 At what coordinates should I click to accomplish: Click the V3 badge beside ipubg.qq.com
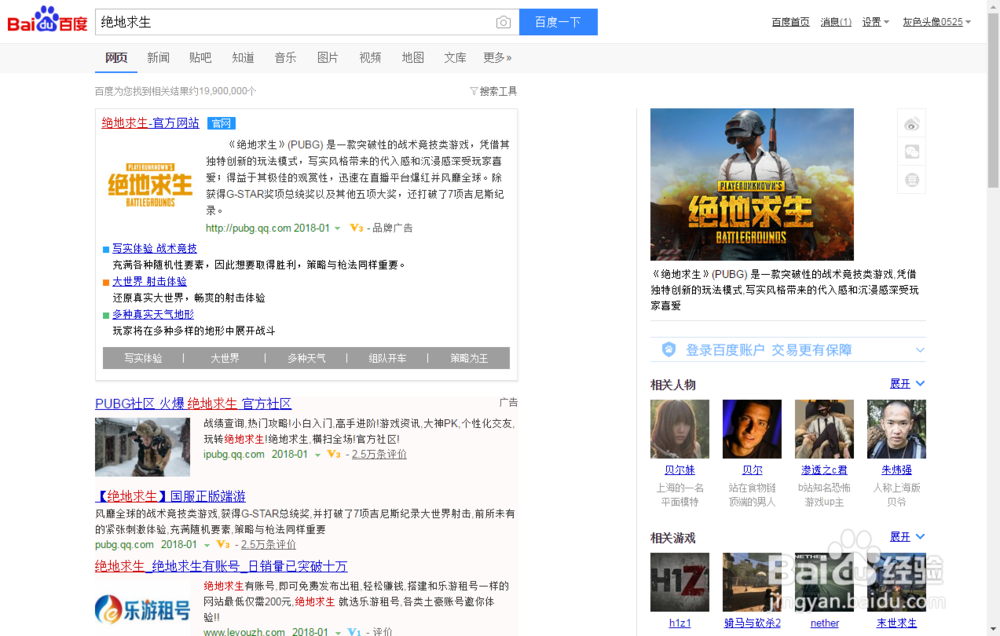click(x=334, y=454)
